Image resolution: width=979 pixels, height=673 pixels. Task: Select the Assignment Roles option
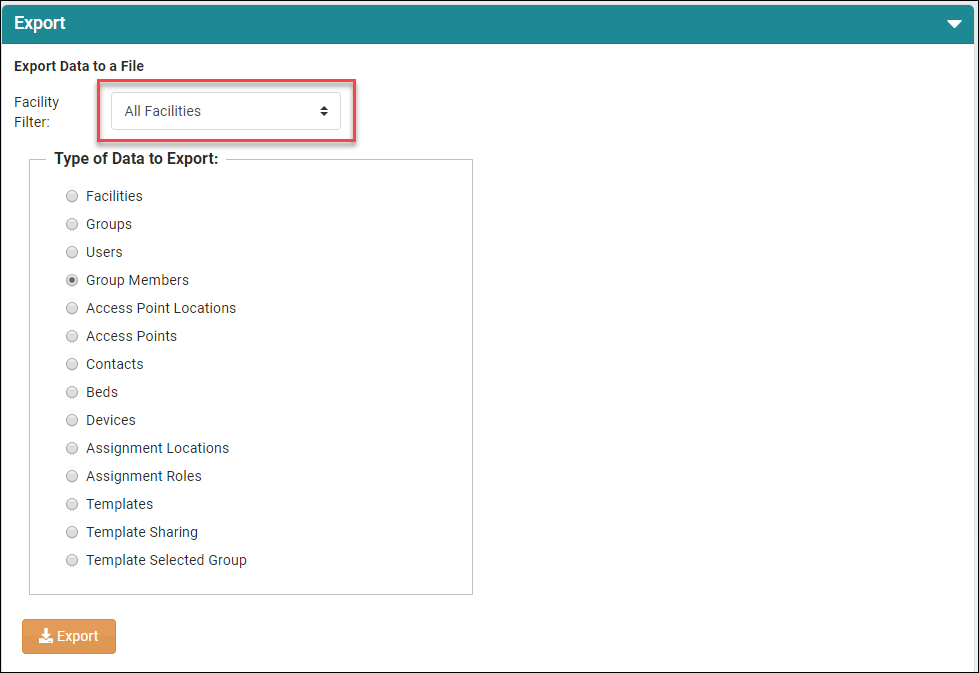72,476
